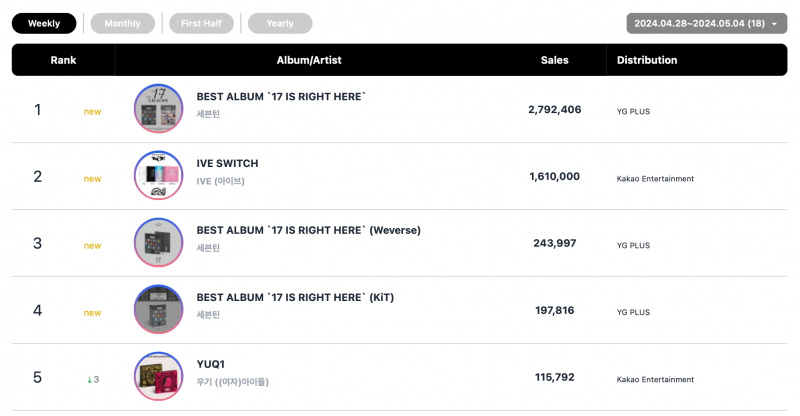Viewport: 800px width, 416px height.
Task: Open the `17 IS RIGHT HERE` (KiT) title
Action: click(x=295, y=297)
